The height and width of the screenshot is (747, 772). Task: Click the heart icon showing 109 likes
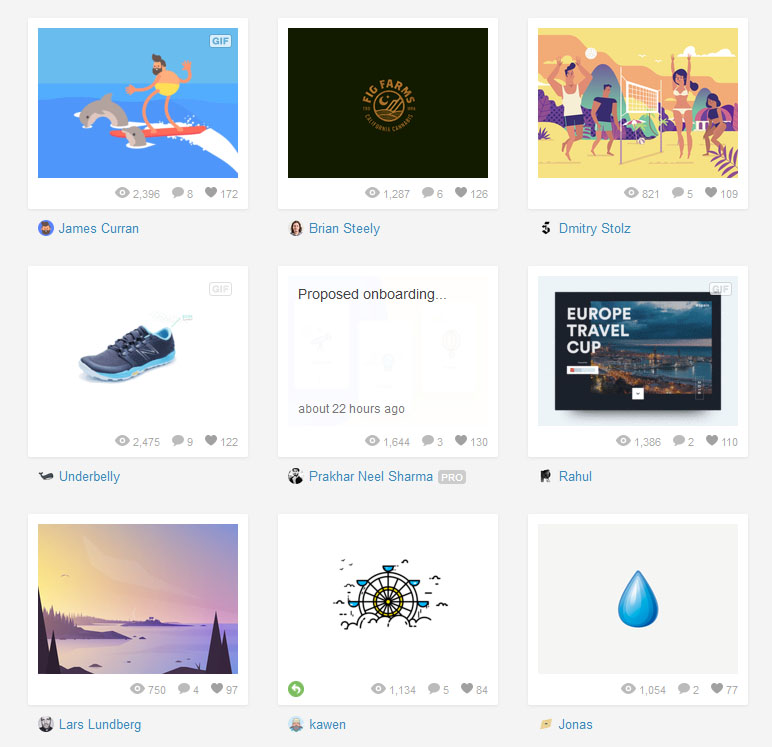coord(710,192)
